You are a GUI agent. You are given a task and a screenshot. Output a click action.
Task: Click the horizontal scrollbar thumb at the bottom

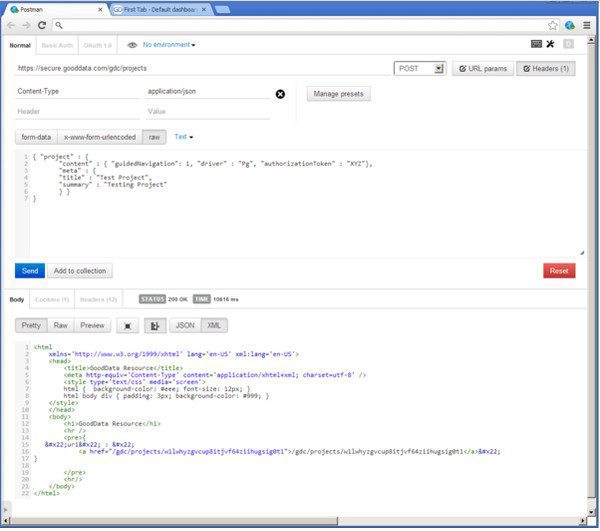(x=174, y=521)
